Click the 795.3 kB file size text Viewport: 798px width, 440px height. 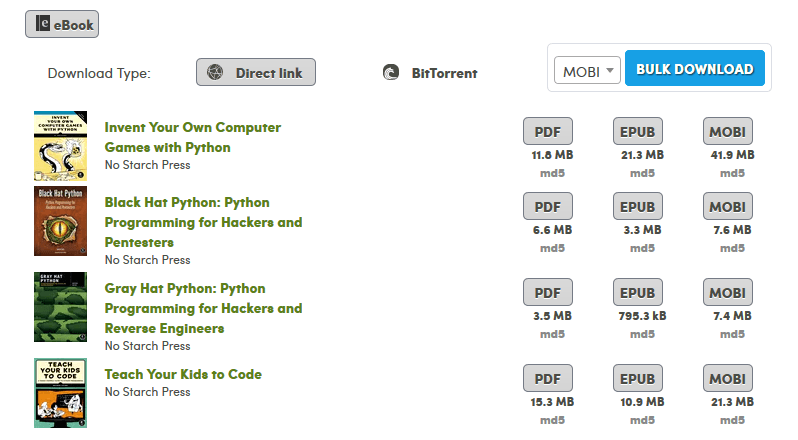(642, 316)
